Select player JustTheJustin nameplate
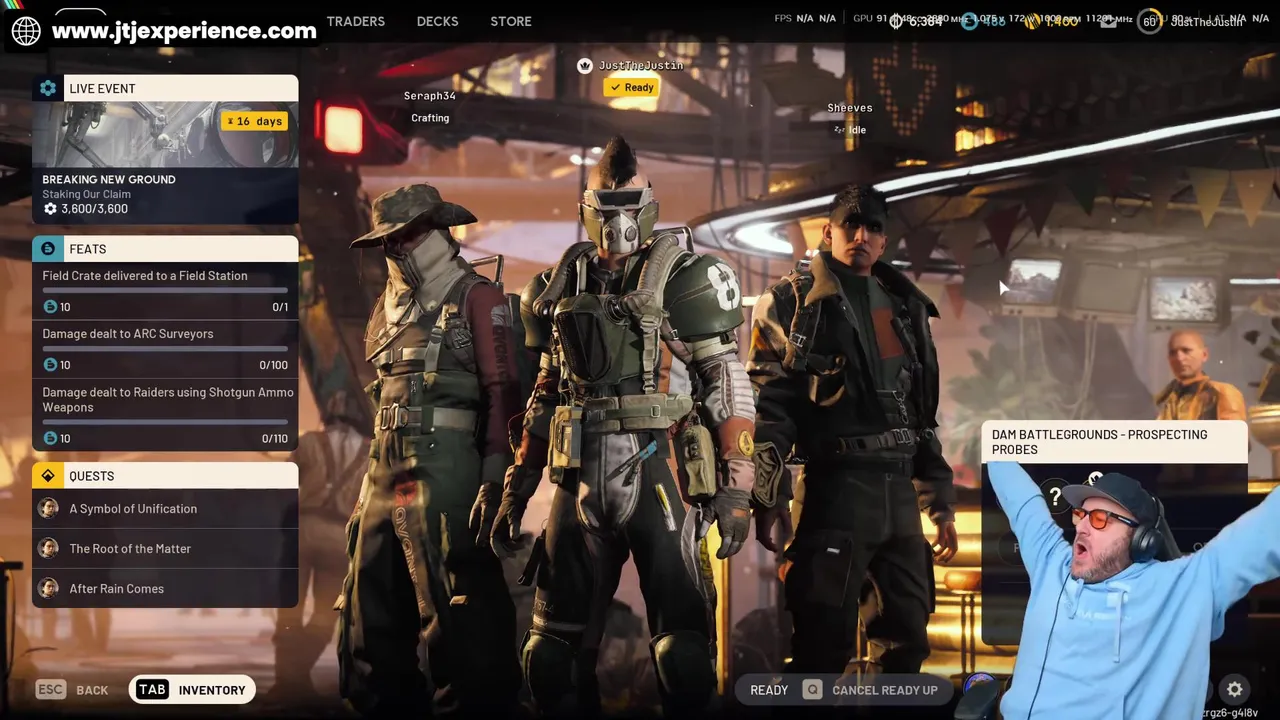The width and height of the screenshot is (1280, 720). [x=641, y=65]
